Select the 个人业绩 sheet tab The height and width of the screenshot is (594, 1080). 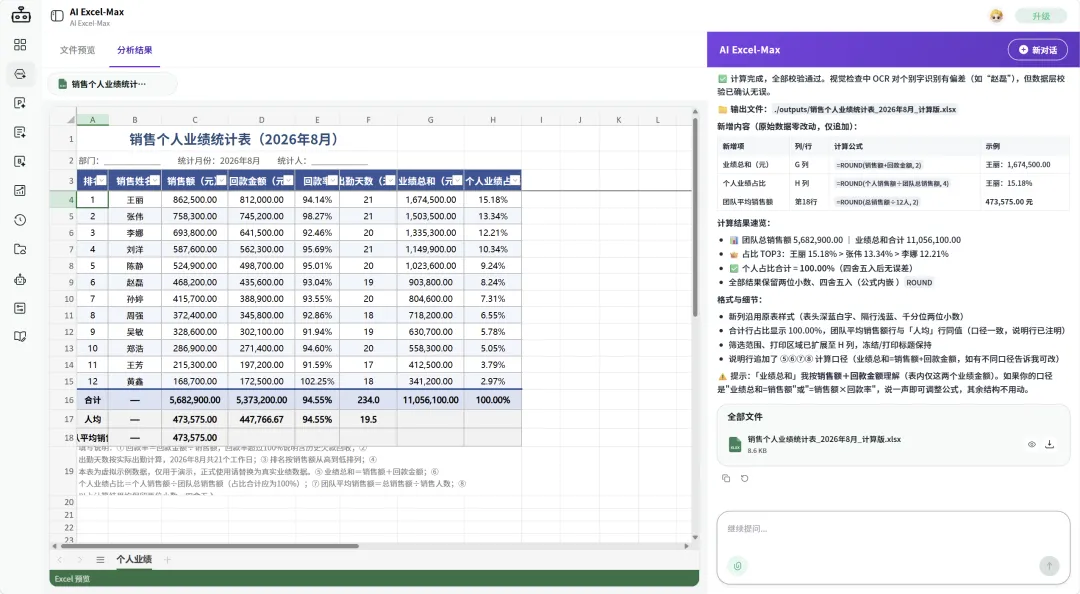point(134,560)
